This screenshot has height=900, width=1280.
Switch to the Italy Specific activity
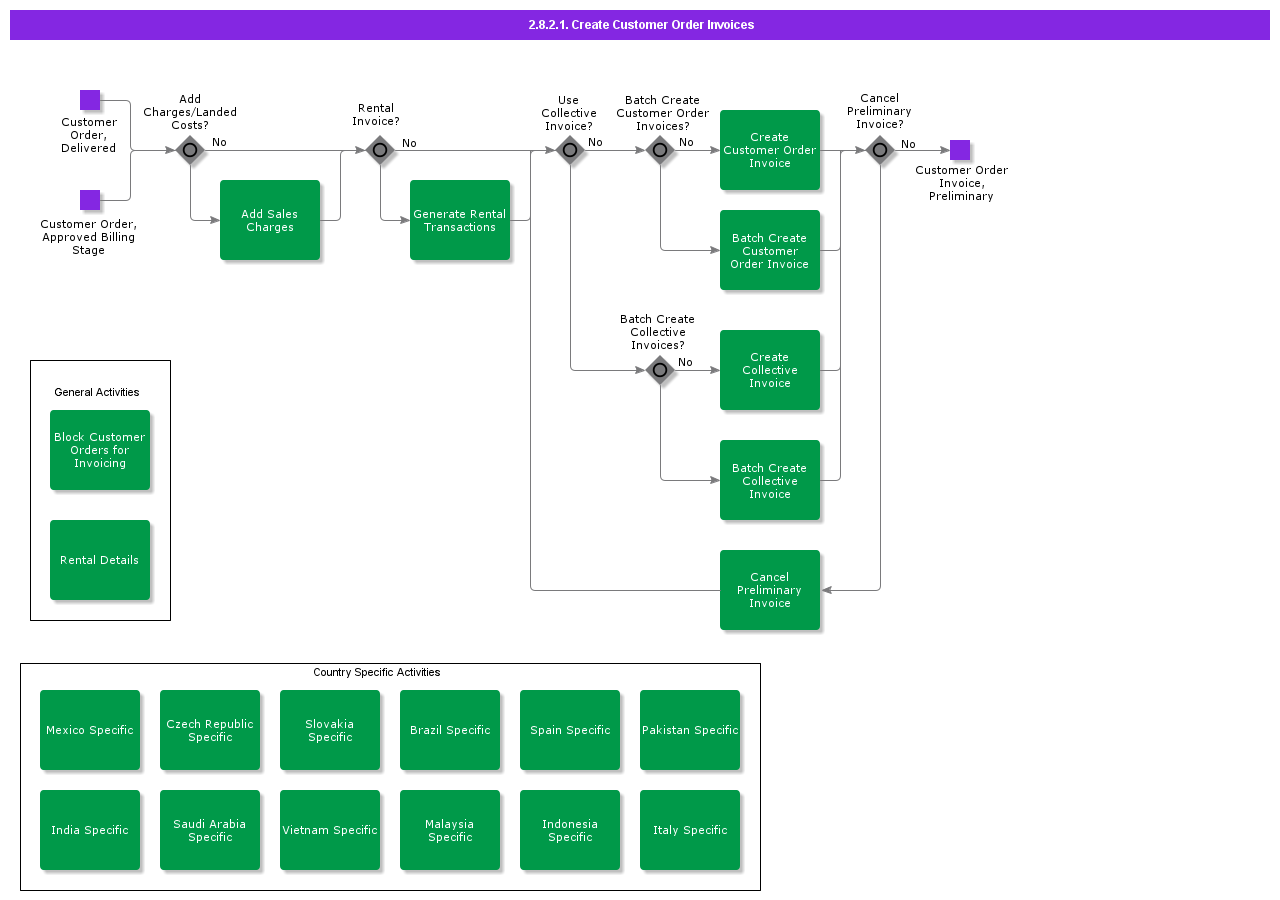689,829
